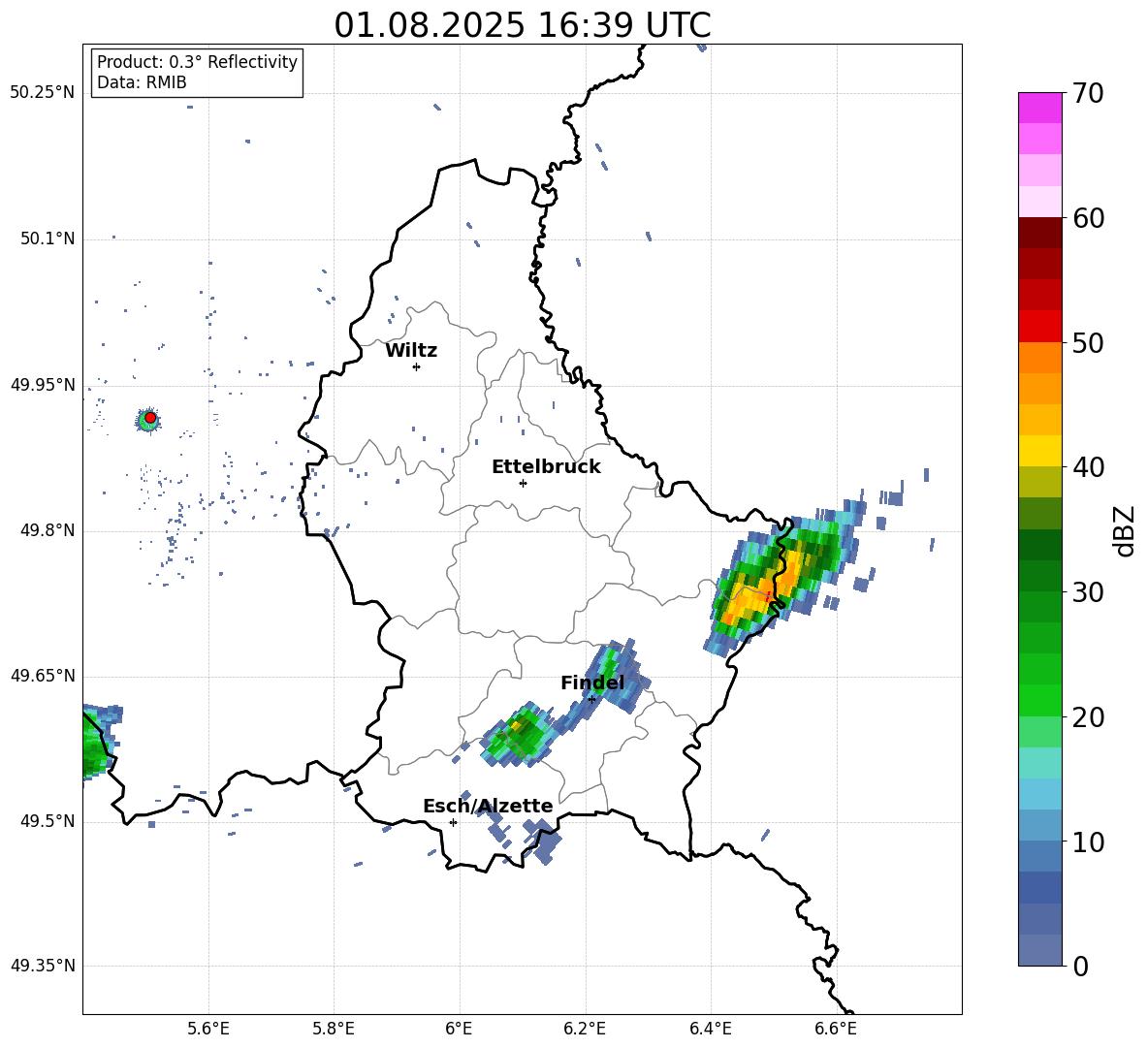Click the colorbar tick value 50
The image size is (1148, 1048).
point(1088,342)
